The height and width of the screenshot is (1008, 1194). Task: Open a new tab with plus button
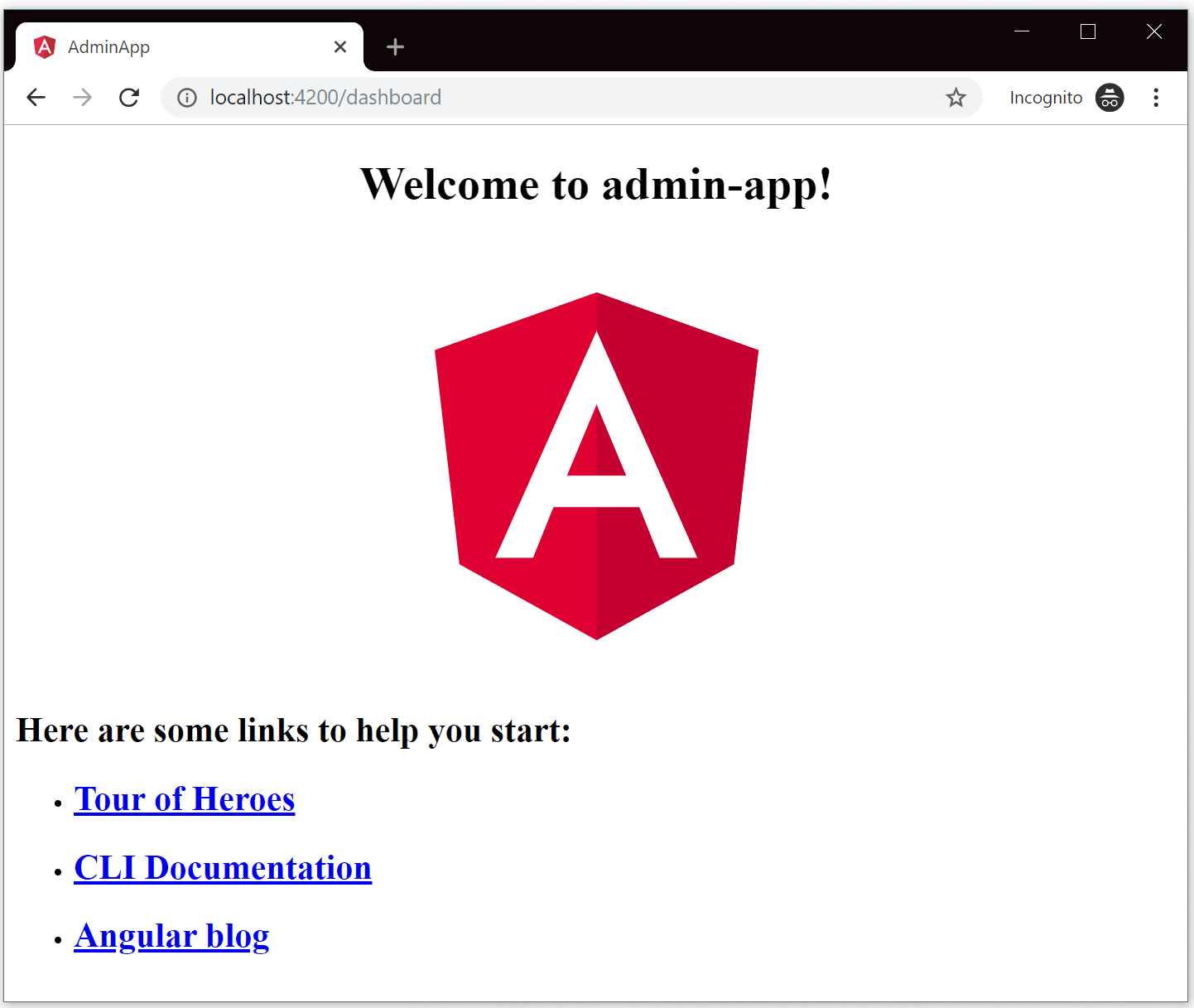pyautogui.click(x=396, y=47)
